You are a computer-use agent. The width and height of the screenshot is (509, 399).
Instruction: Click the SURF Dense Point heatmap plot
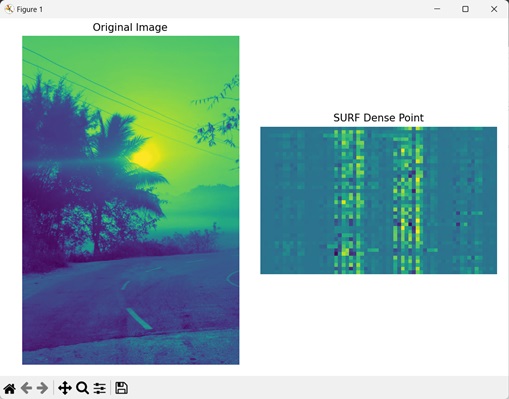[378, 200]
